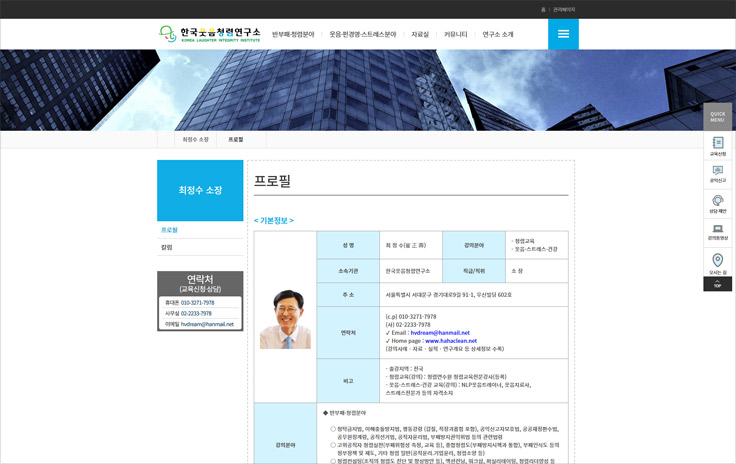736x464 pixels.
Task: Click the 관리페이지 link at top right
Action: [x=564, y=9]
